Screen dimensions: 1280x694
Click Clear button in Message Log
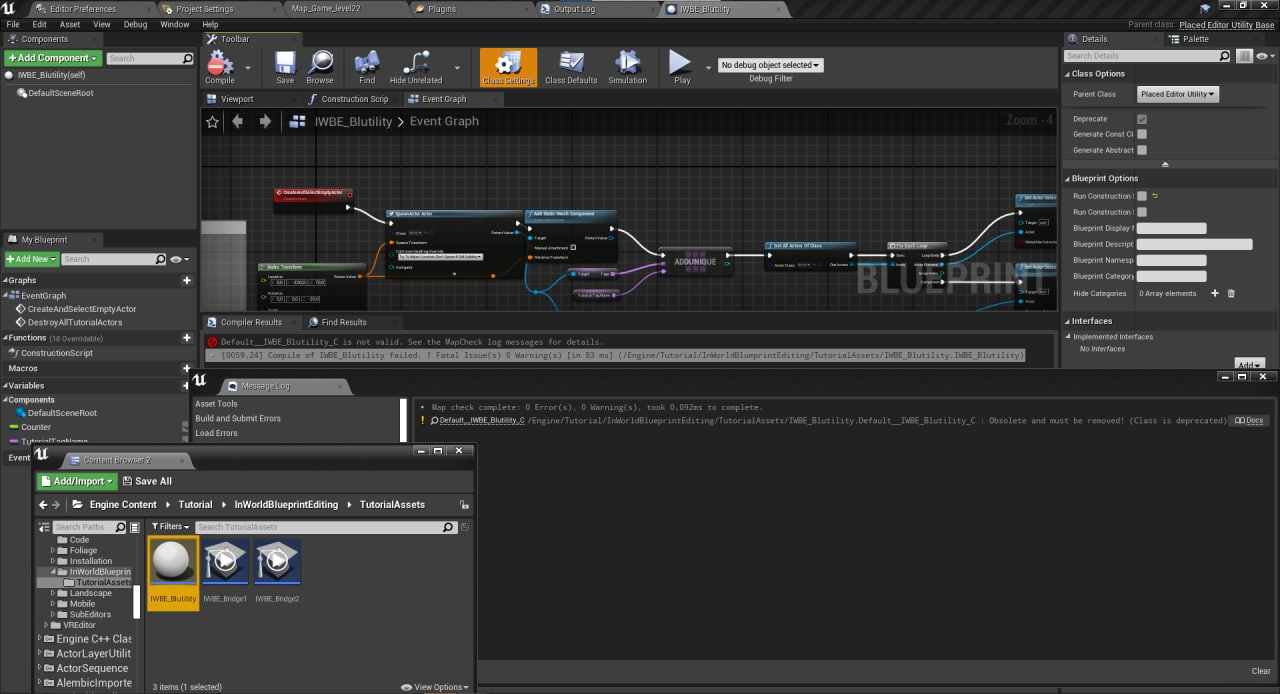[x=1261, y=671]
